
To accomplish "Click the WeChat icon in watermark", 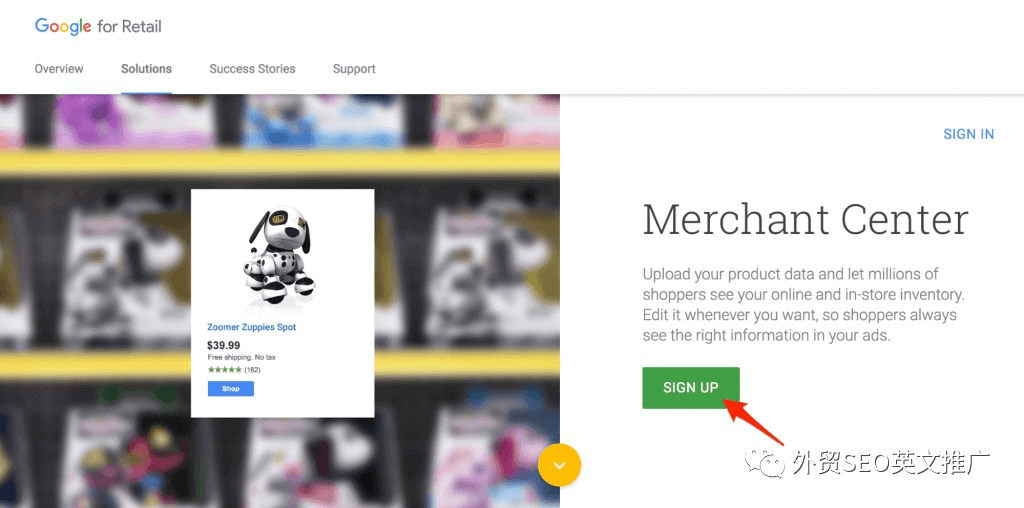I will click(x=765, y=462).
